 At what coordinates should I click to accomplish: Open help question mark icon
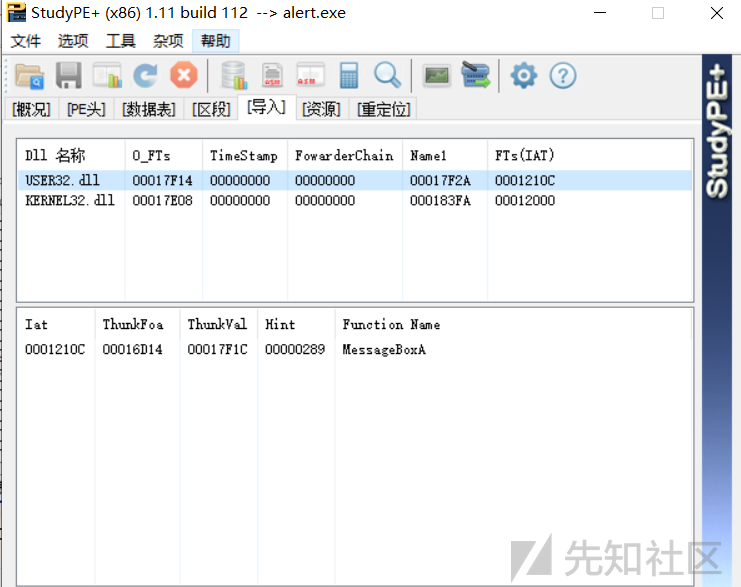coord(563,76)
